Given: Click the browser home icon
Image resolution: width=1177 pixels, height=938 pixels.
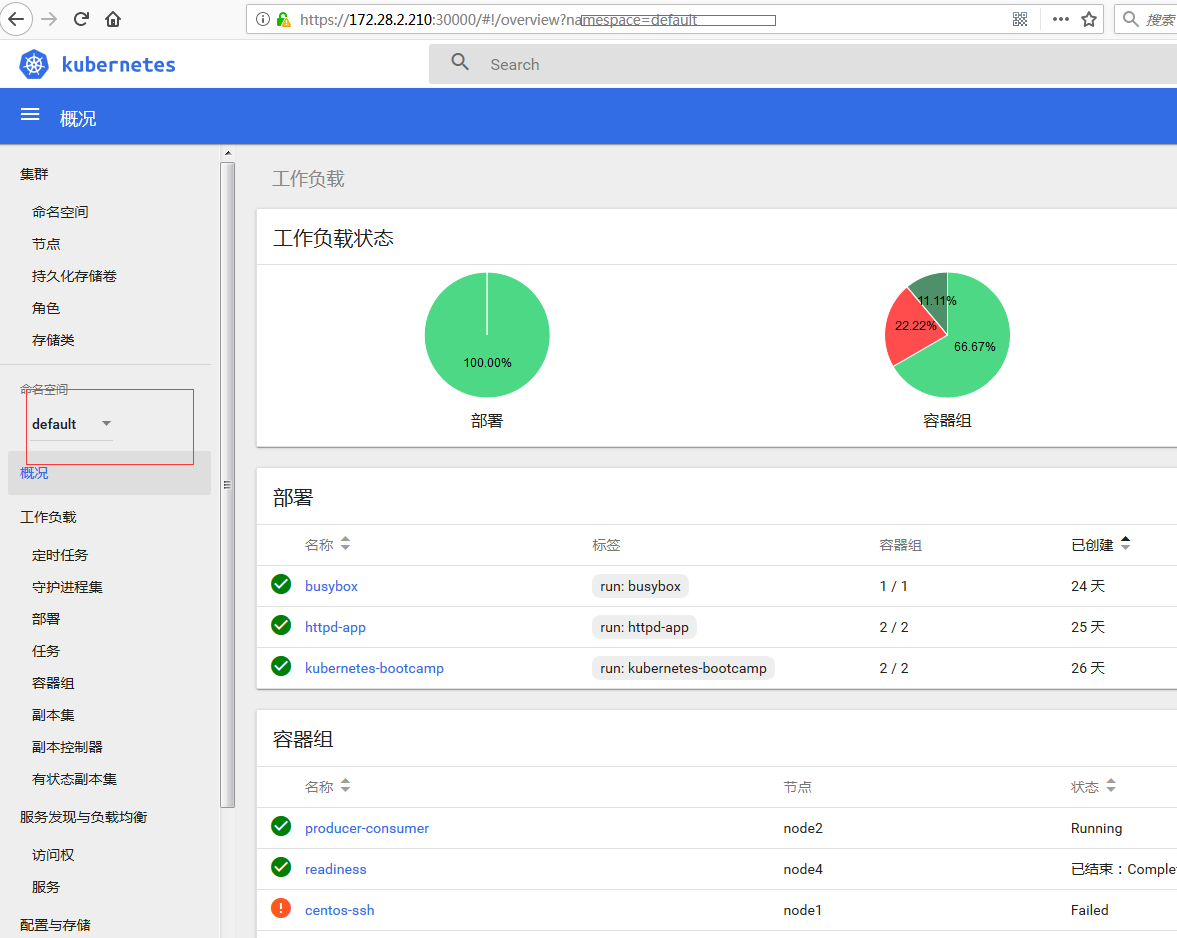Looking at the screenshot, I should click(113, 19).
